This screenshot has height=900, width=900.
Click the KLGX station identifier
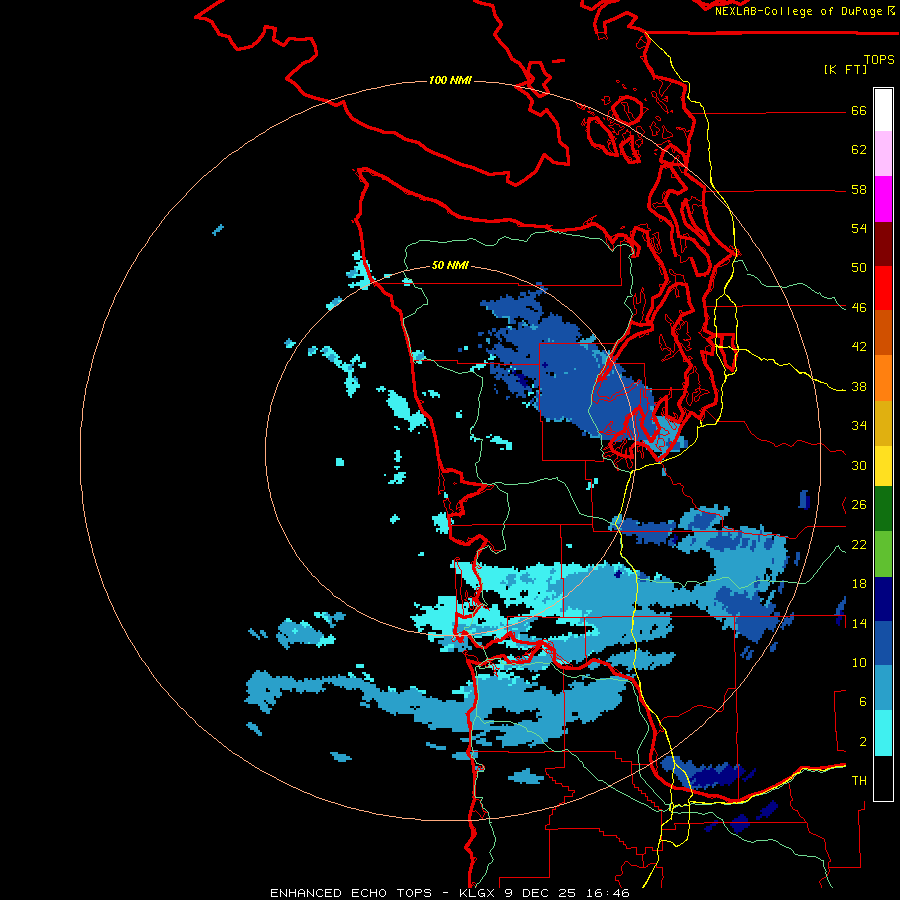tap(478, 893)
